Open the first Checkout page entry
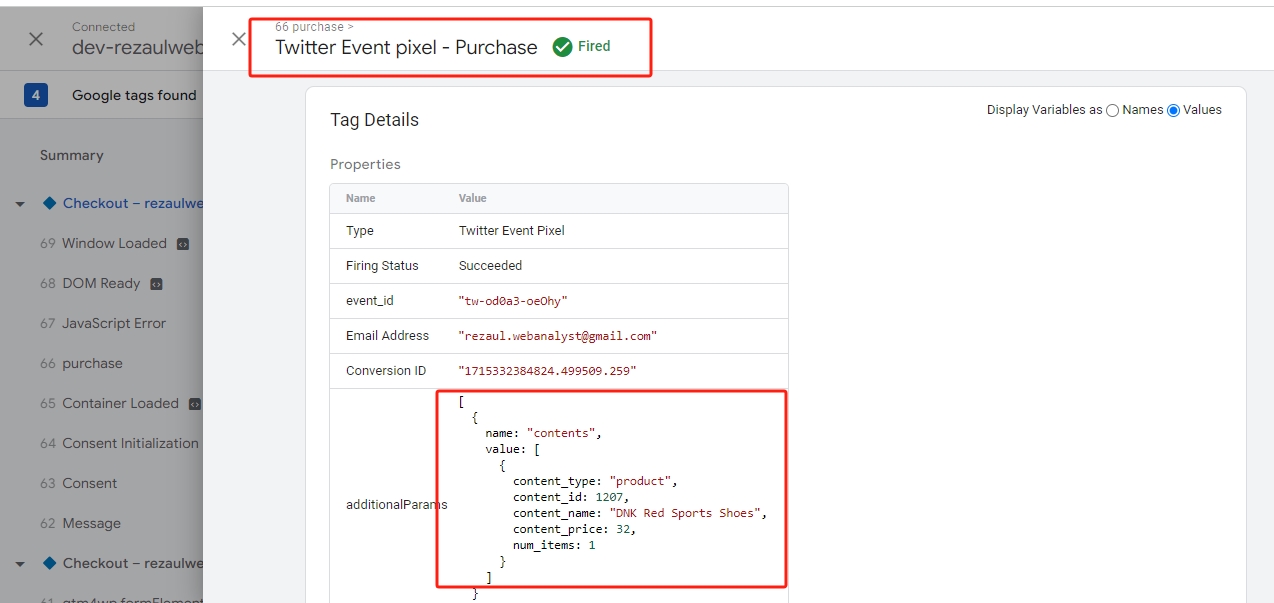1274x603 pixels. [133, 203]
